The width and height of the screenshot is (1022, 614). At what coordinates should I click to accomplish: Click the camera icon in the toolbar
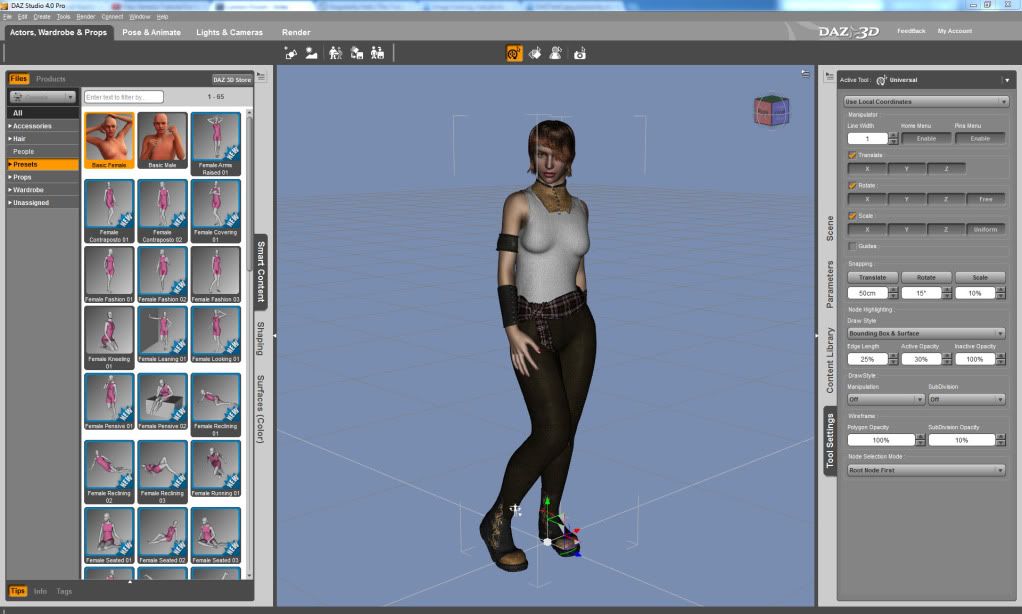point(579,54)
